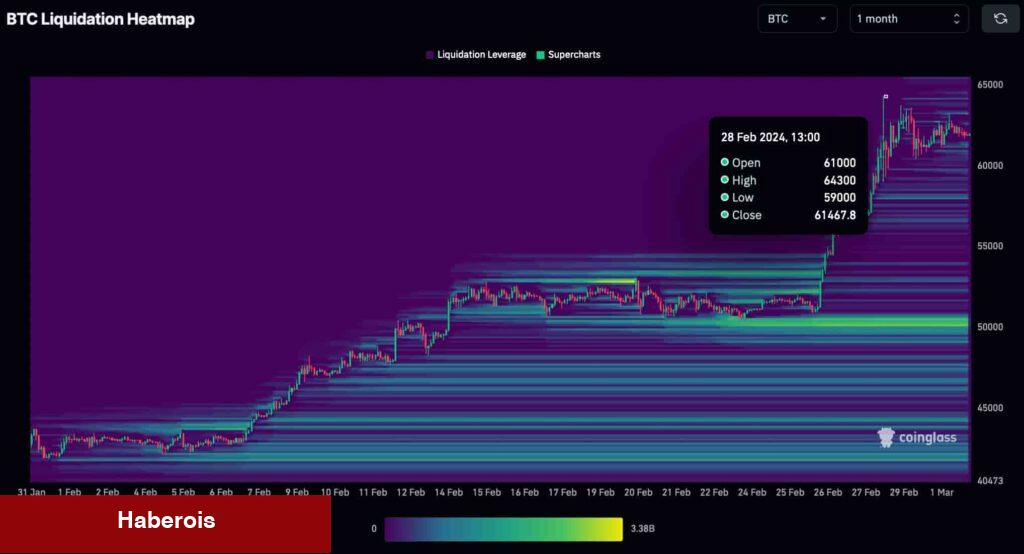
Task: Click the red Haberois banner
Action: (165, 521)
